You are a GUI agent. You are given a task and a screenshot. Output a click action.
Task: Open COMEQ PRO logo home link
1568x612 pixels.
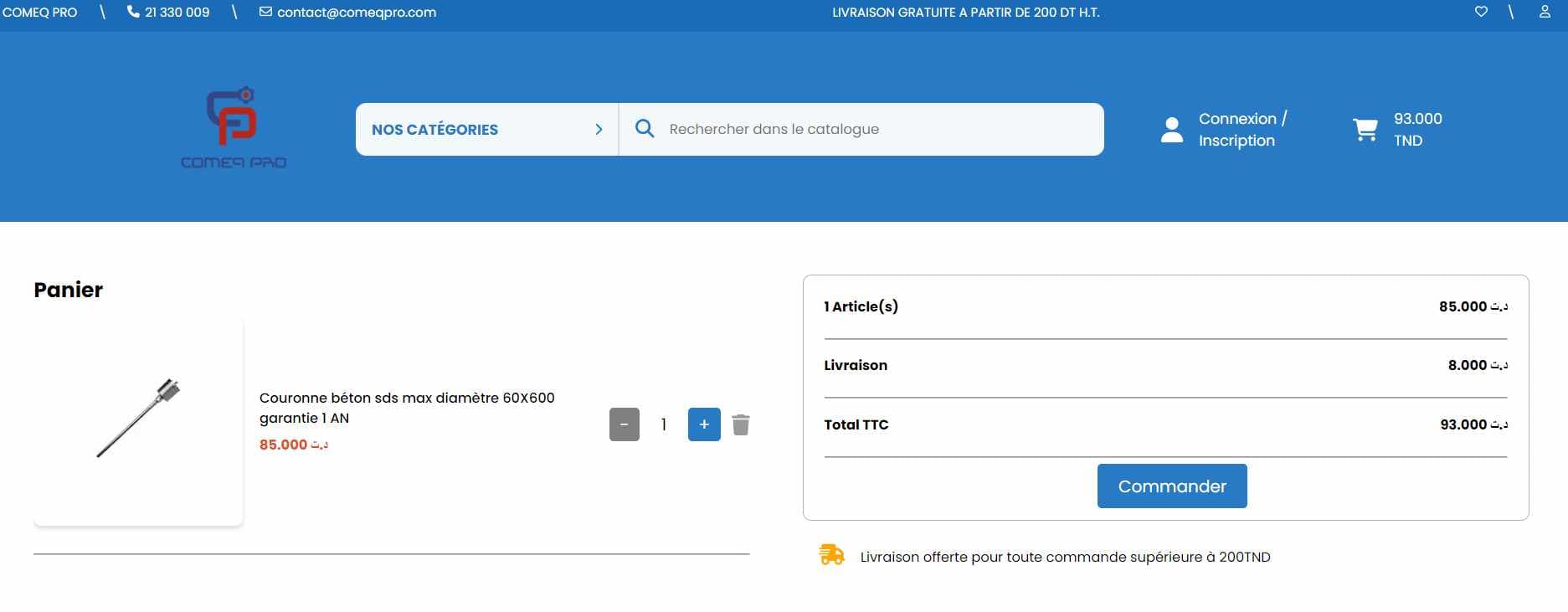[x=234, y=127]
